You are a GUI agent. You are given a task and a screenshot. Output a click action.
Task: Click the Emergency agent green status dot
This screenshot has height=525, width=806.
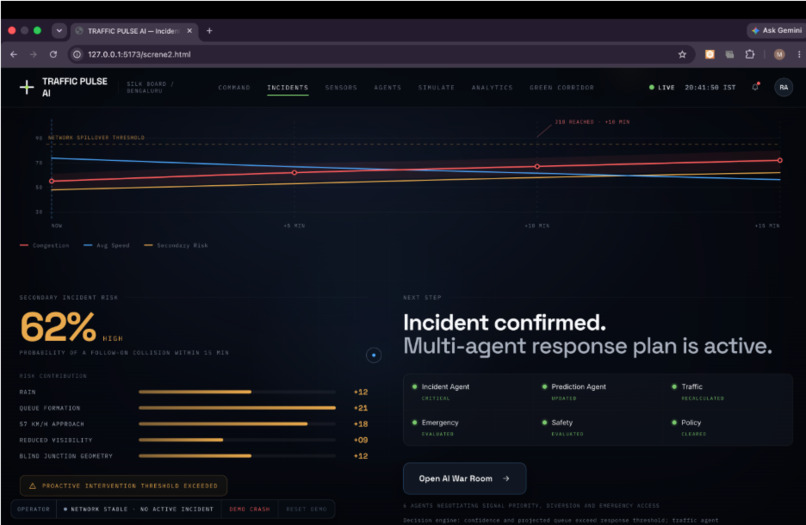click(414, 423)
